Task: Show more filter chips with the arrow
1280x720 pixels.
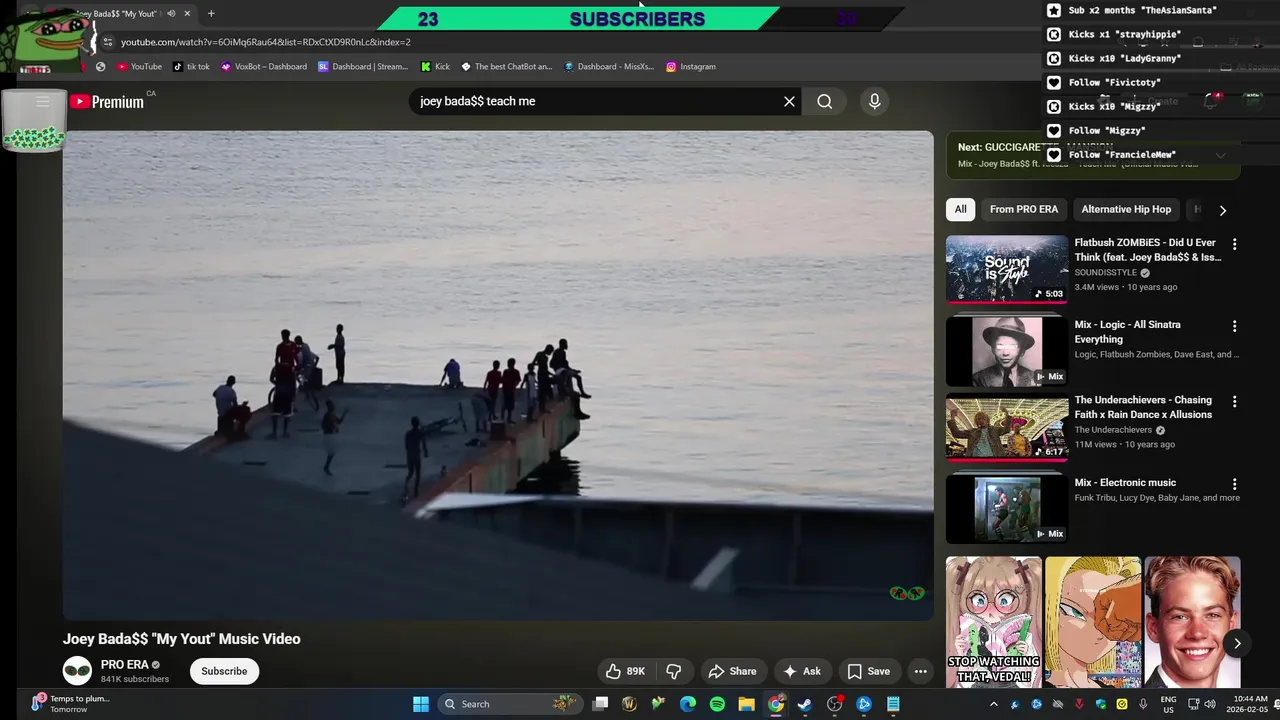Action: click(1222, 210)
